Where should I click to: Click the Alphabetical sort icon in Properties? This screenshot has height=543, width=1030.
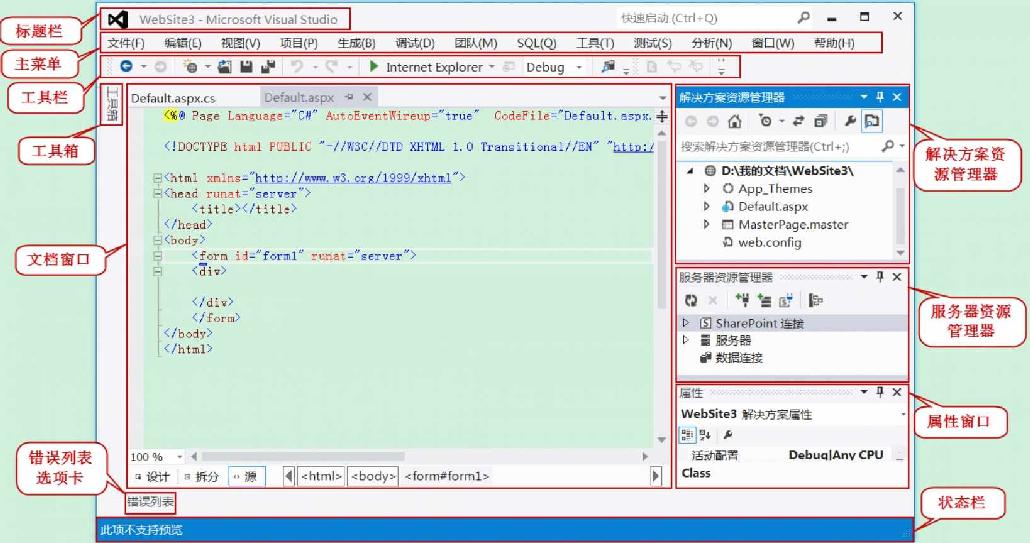(705, 435)
